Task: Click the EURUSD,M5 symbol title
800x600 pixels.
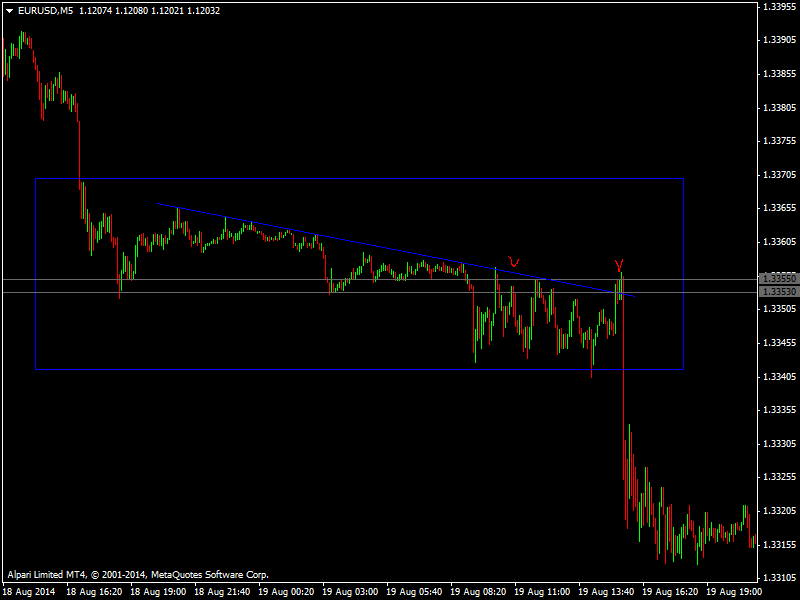Action: (45, 11)
